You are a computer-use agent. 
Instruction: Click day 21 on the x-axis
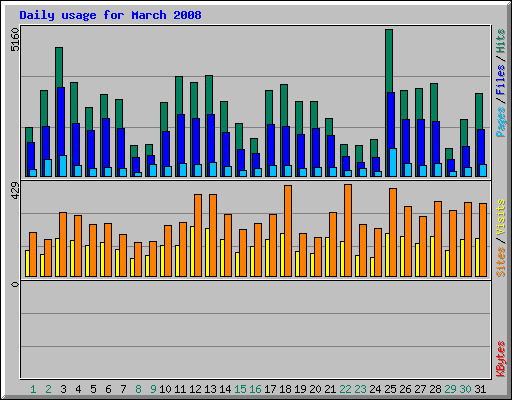pos(330,389)
